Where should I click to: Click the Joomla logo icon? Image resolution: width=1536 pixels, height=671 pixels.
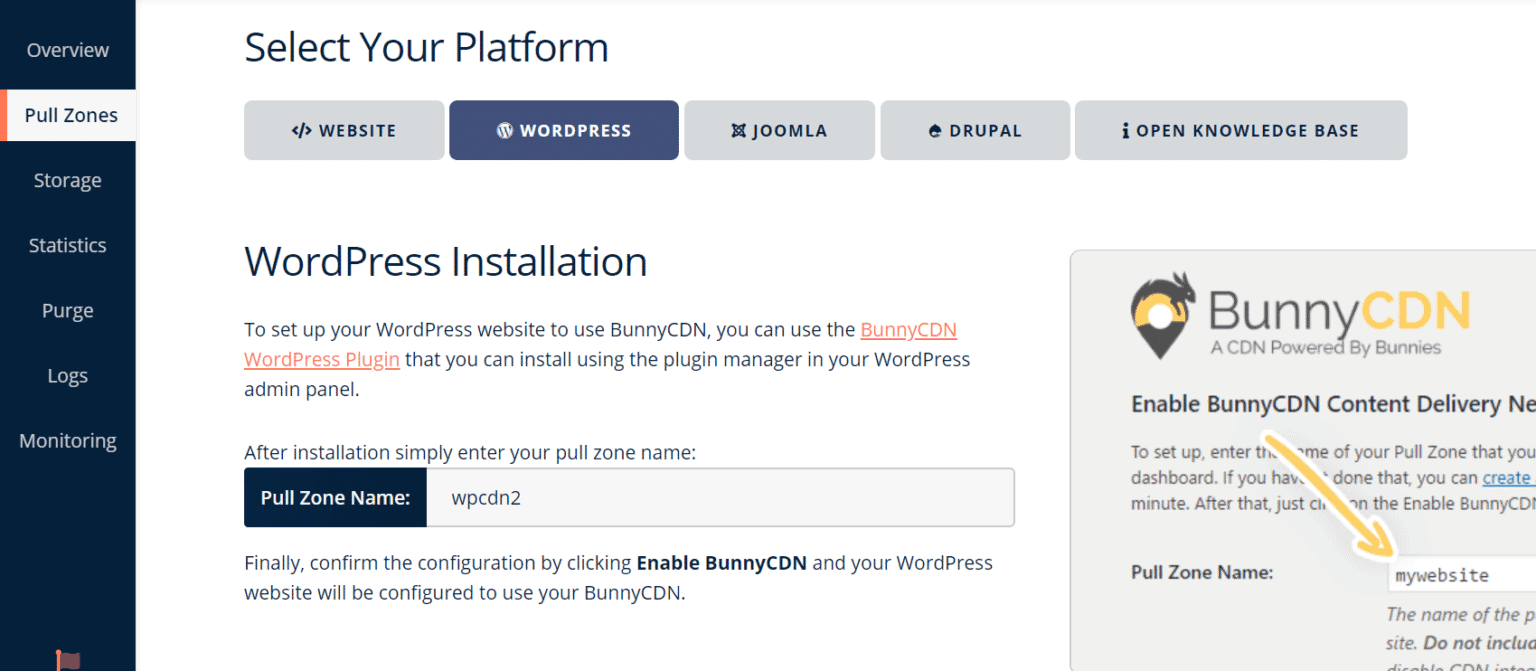[x=739, y=130]
